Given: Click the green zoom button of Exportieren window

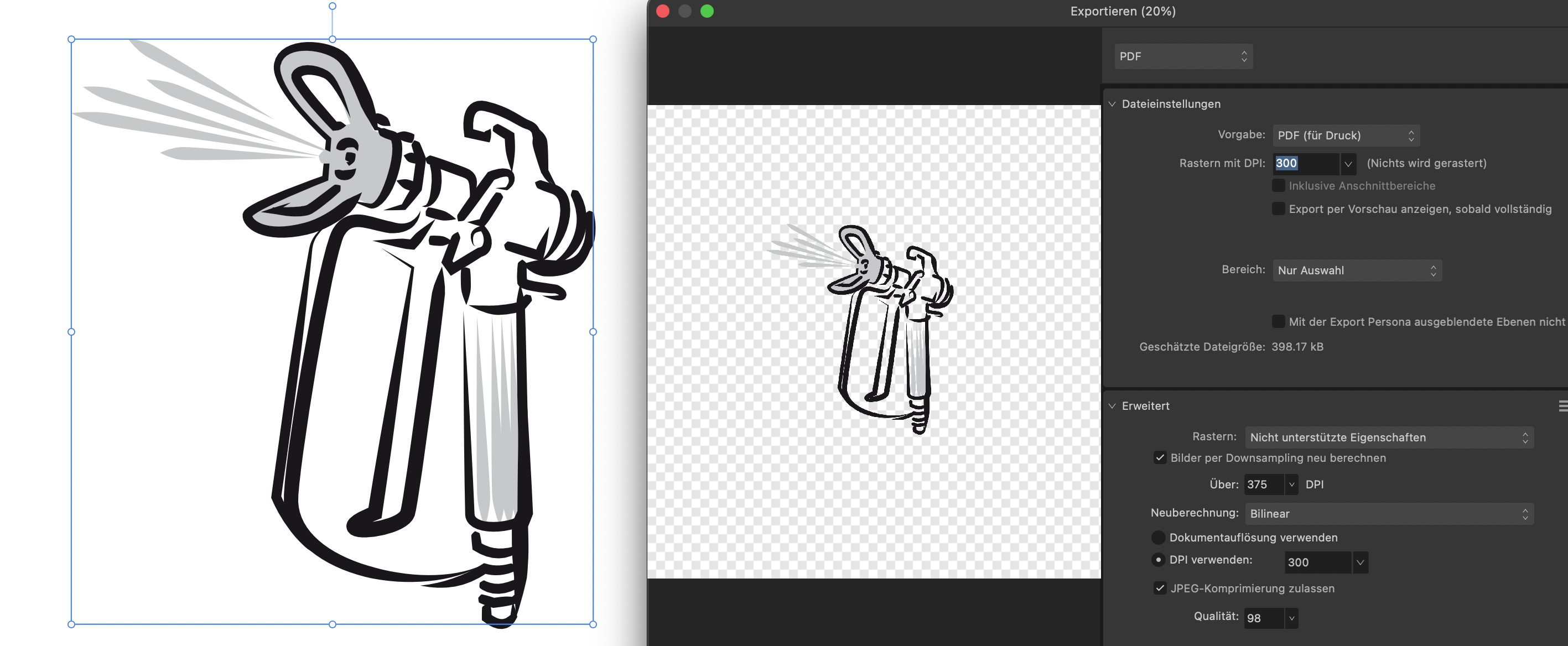Looking at the screenshot, I should tap(707, 11).
